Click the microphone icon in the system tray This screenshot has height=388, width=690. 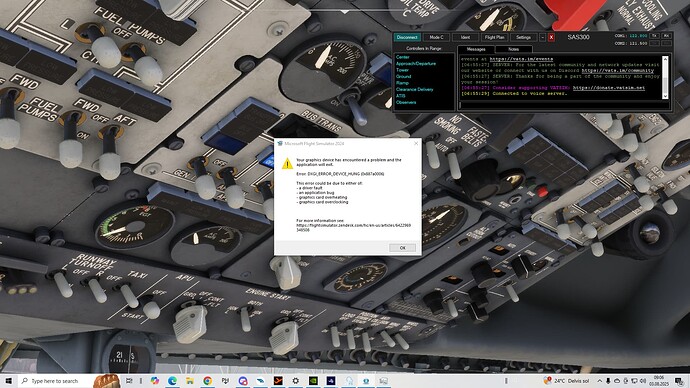(608, 381)
